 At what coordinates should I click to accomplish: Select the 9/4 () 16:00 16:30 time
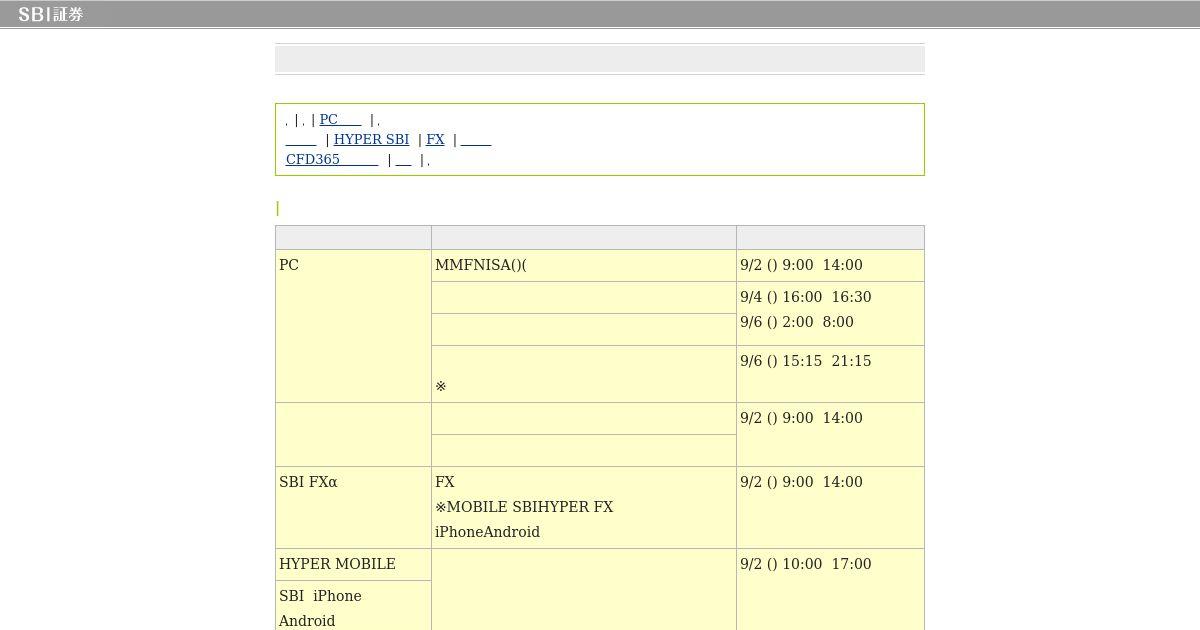(x=806, y=297)
